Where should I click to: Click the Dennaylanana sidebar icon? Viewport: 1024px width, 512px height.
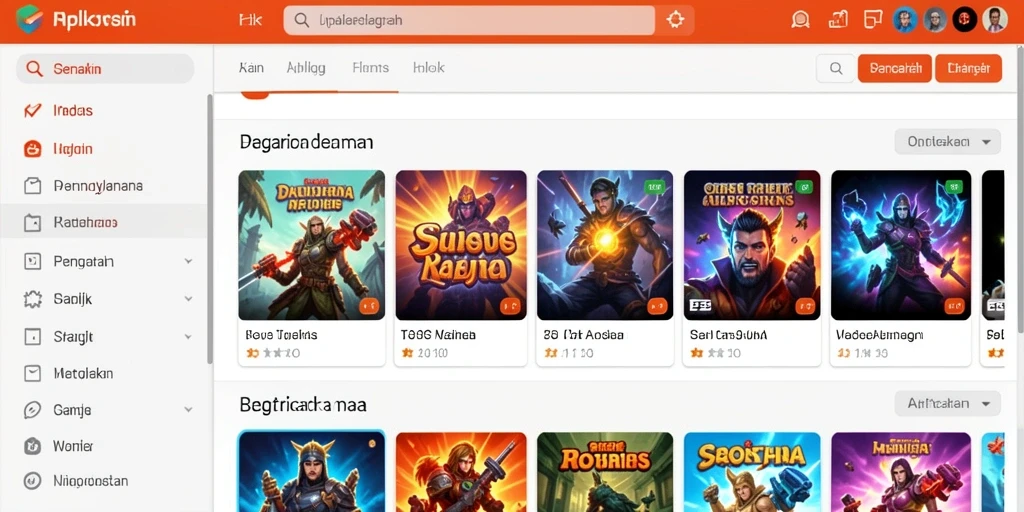(32, 186)
